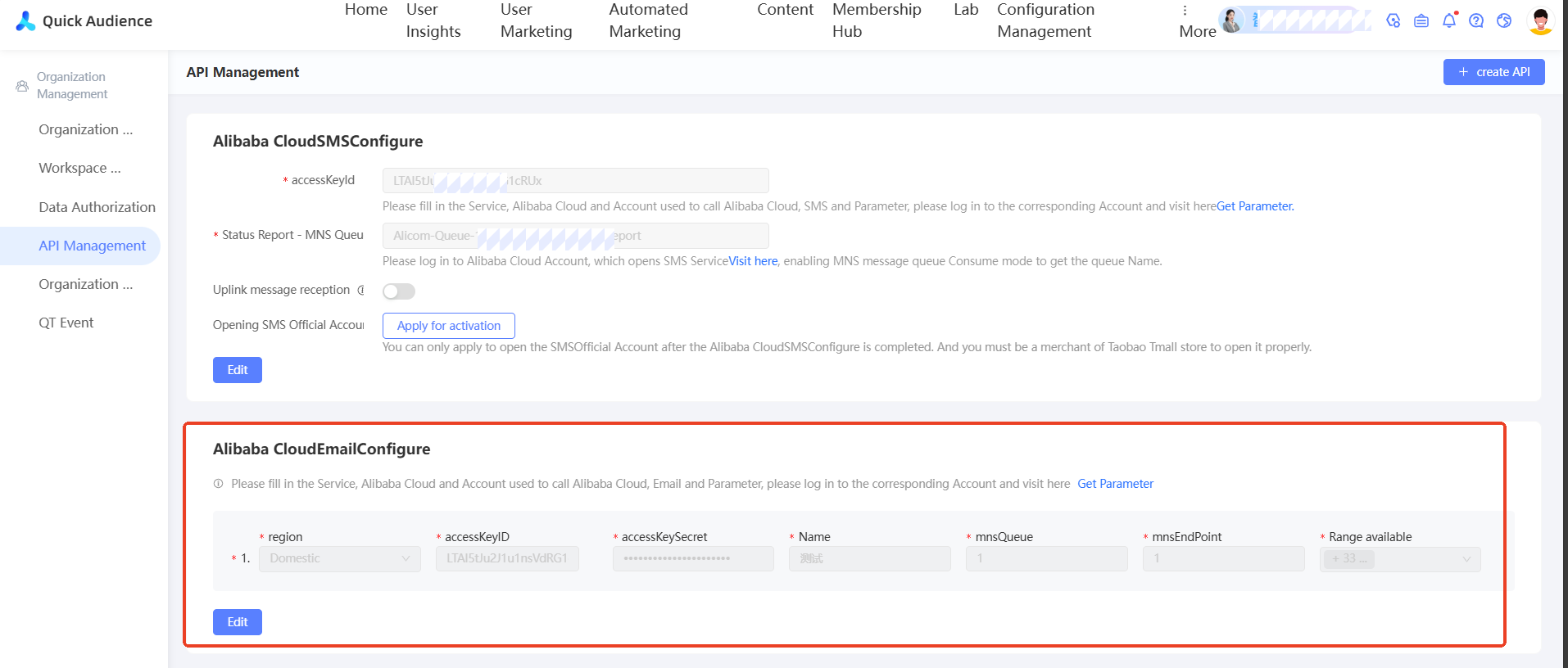The image size is (1568, 668).
Task: Select API Management in sidebar
Action: [x=80, y=246]
